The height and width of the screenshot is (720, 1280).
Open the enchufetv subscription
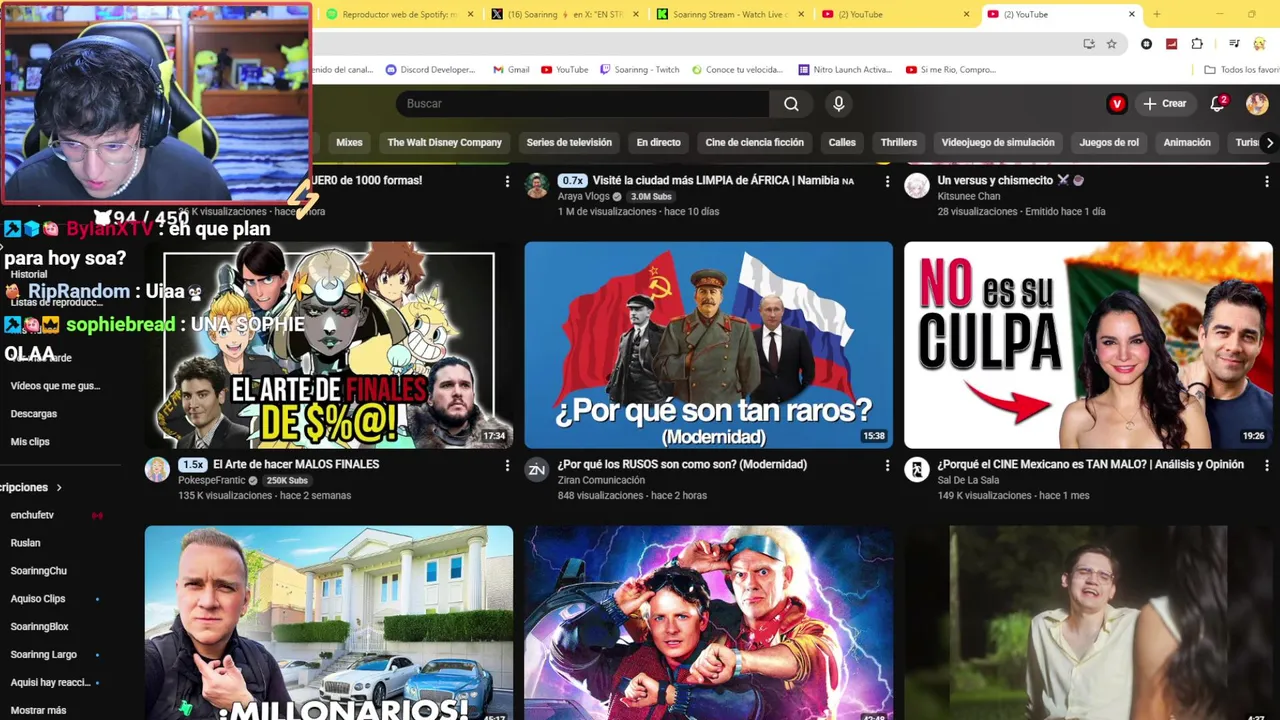(x=32, y=515)
